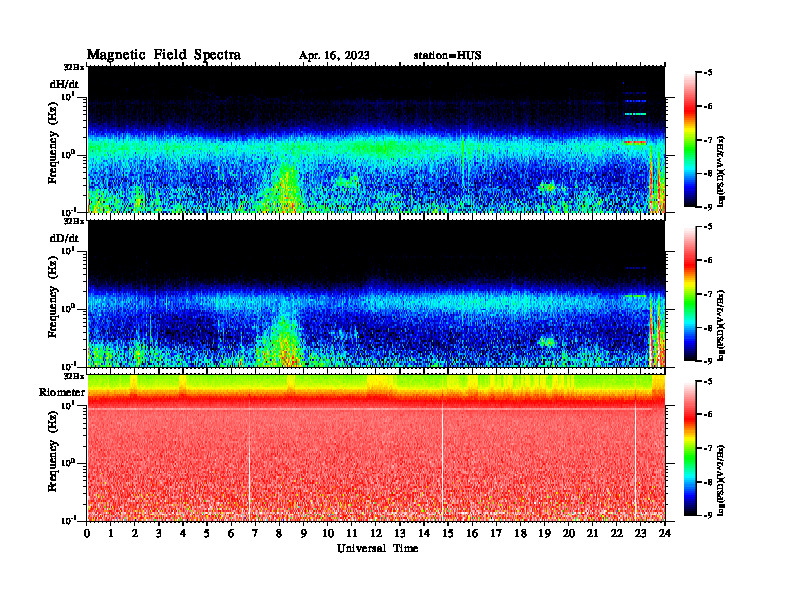Click the dD/dt spectrogram plot
The image size is (792, 612).
pos(376,293)
